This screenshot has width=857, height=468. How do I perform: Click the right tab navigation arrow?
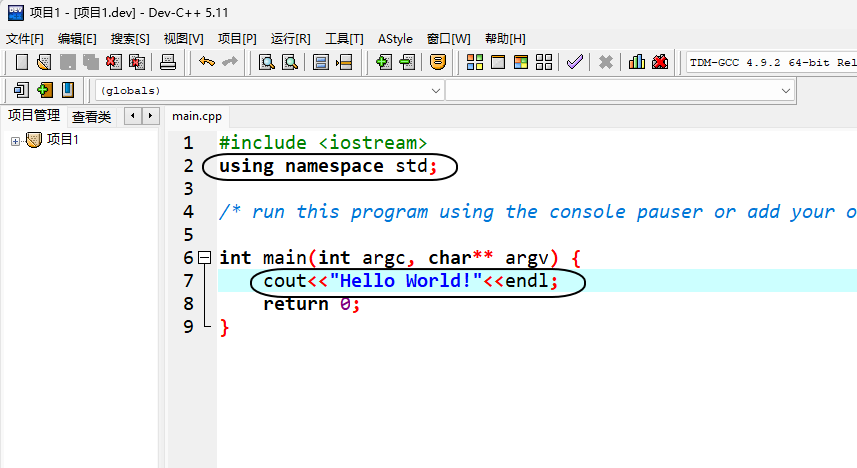(150, 116)
